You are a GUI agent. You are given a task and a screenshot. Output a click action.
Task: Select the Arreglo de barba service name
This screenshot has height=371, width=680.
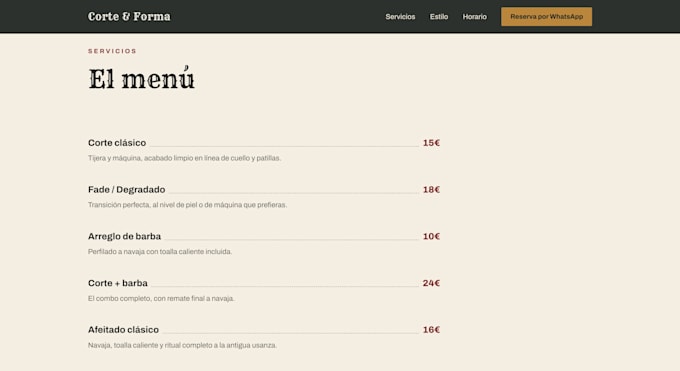(124, 236)
